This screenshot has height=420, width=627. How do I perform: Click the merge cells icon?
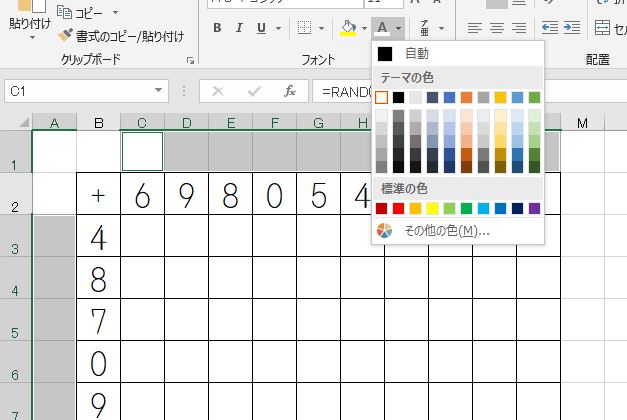point(602,28)
